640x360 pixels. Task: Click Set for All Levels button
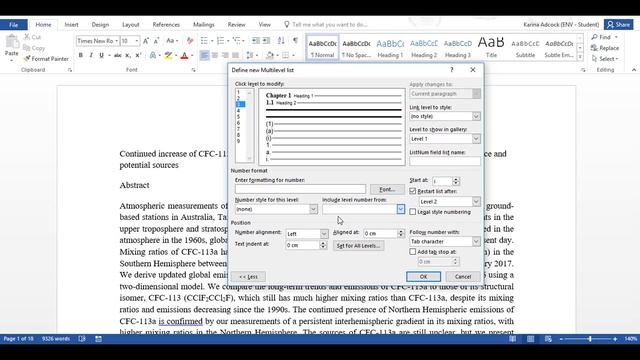358,246
